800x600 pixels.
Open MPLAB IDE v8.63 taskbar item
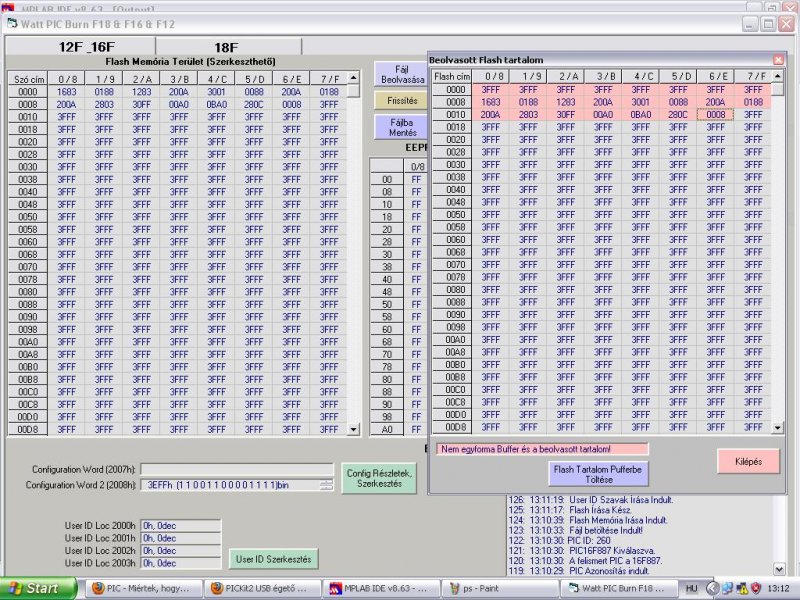pyautogui.click(x=381, y=588)
